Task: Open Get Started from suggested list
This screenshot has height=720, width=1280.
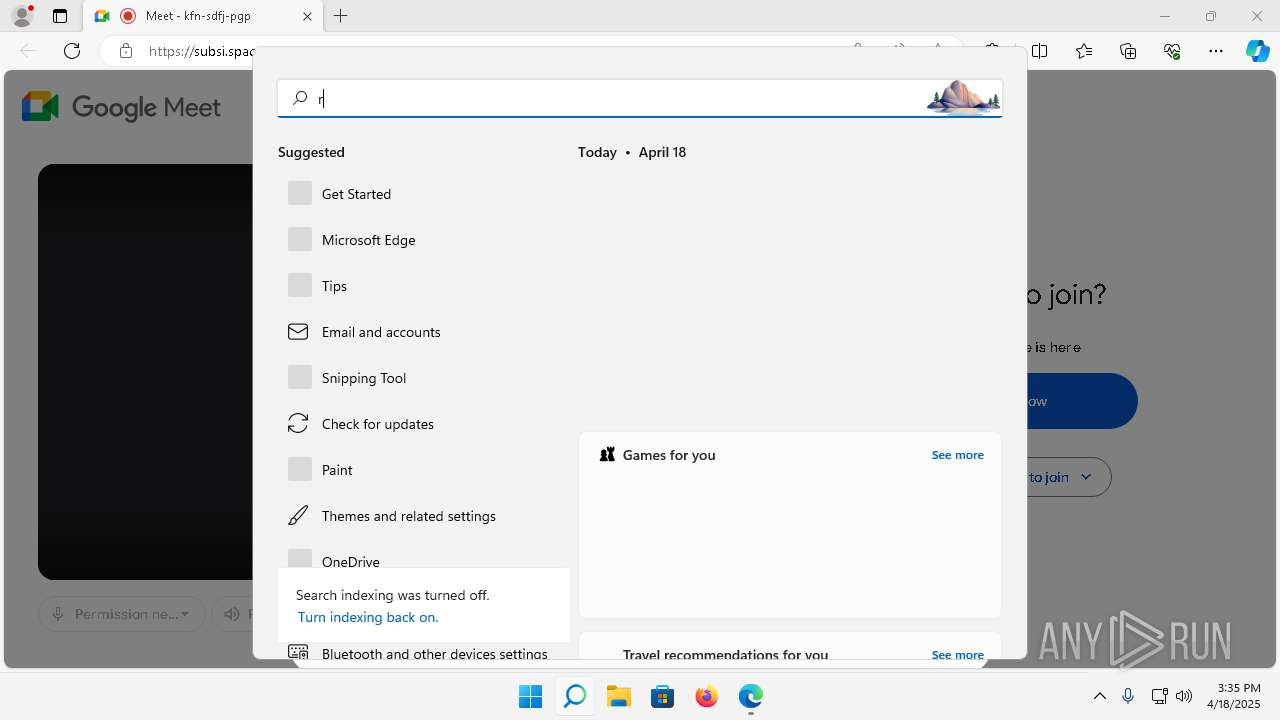Action: (x=424, y=194)
